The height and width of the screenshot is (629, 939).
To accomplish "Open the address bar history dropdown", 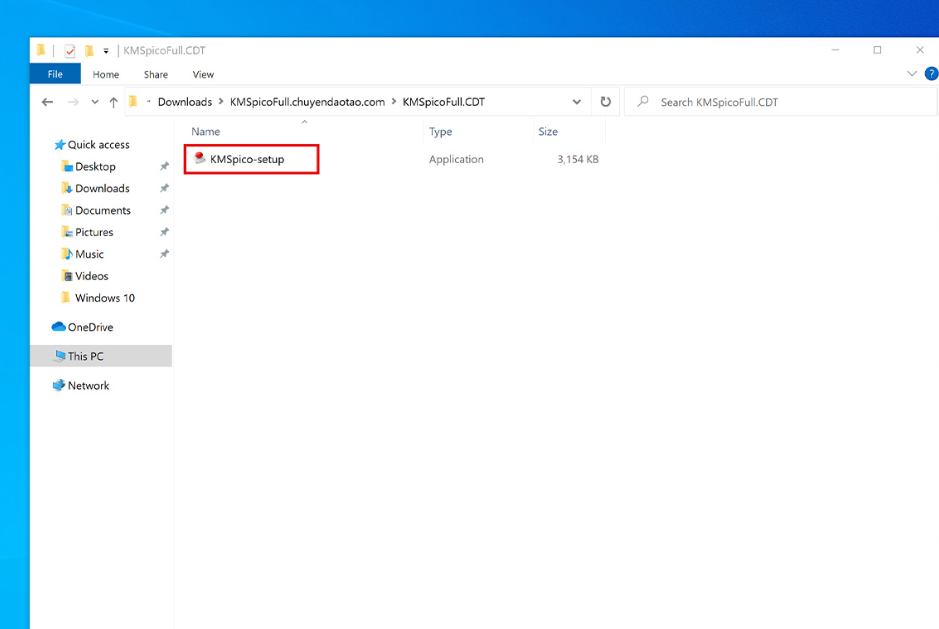I will pyautogui.click(x=577, y=102).
